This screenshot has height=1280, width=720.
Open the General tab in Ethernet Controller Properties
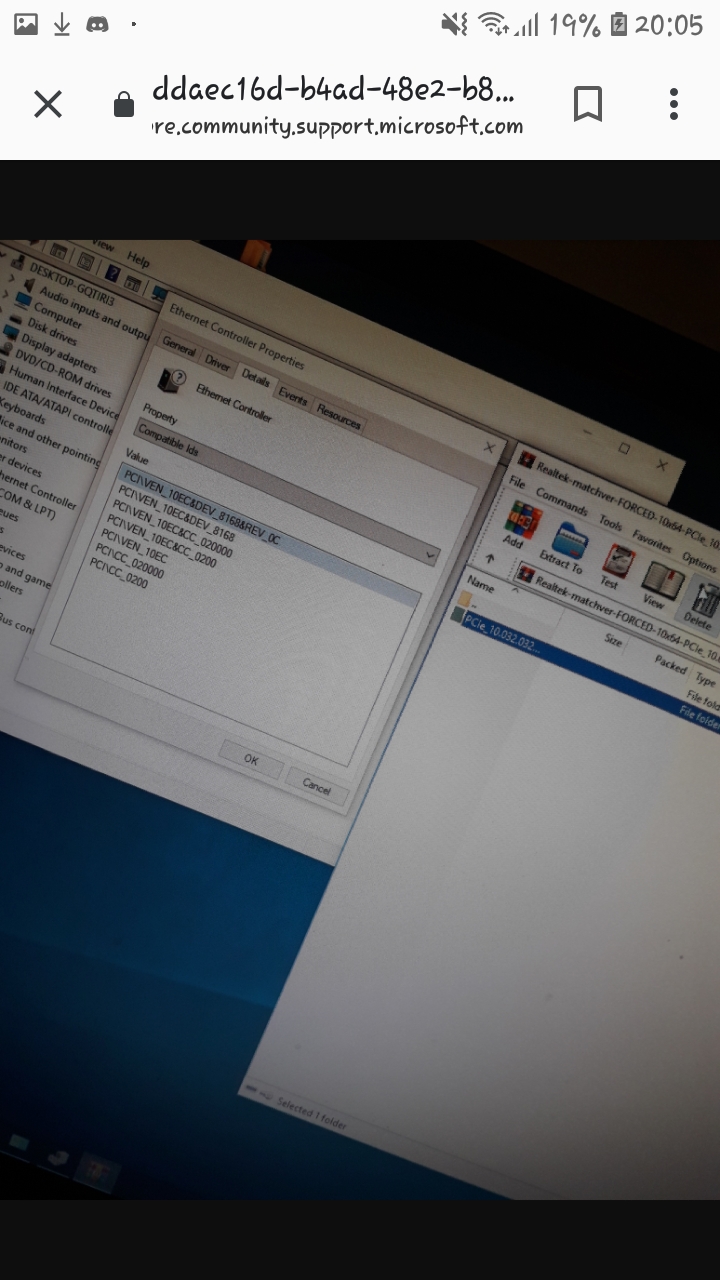pyautogui.click(x=180, y=346)
